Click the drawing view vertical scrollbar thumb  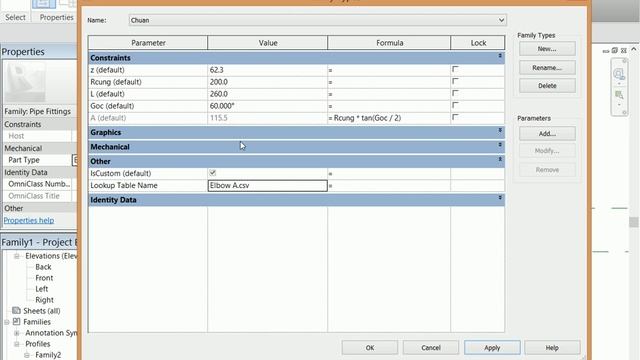click(633, 222)
